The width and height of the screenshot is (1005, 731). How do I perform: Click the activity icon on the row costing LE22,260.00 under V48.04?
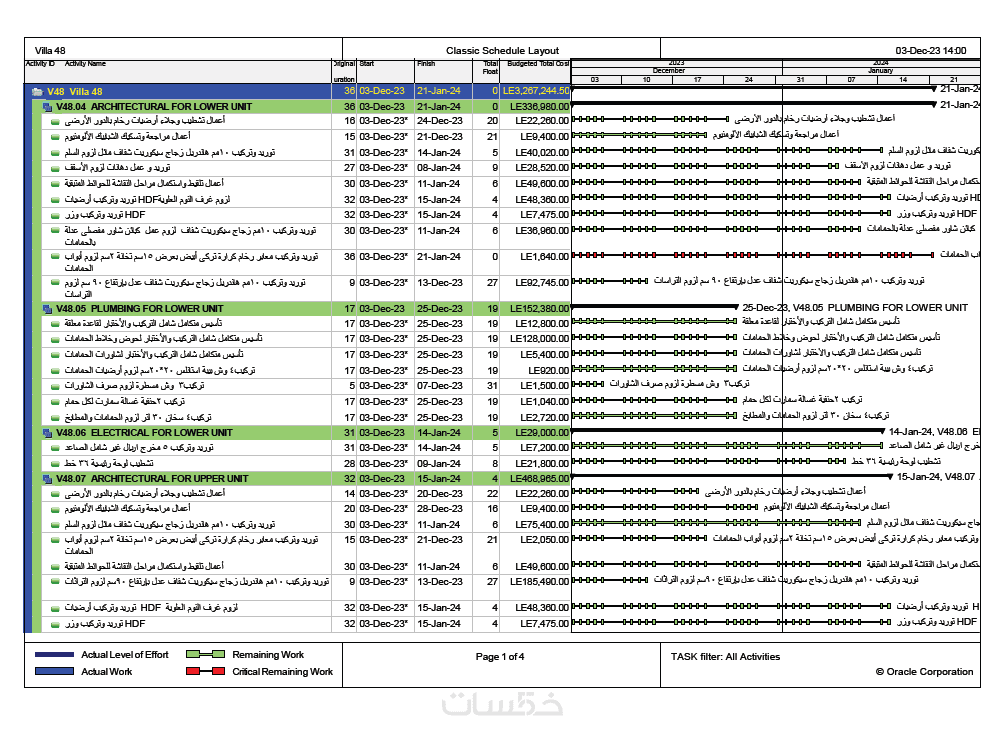56,121
